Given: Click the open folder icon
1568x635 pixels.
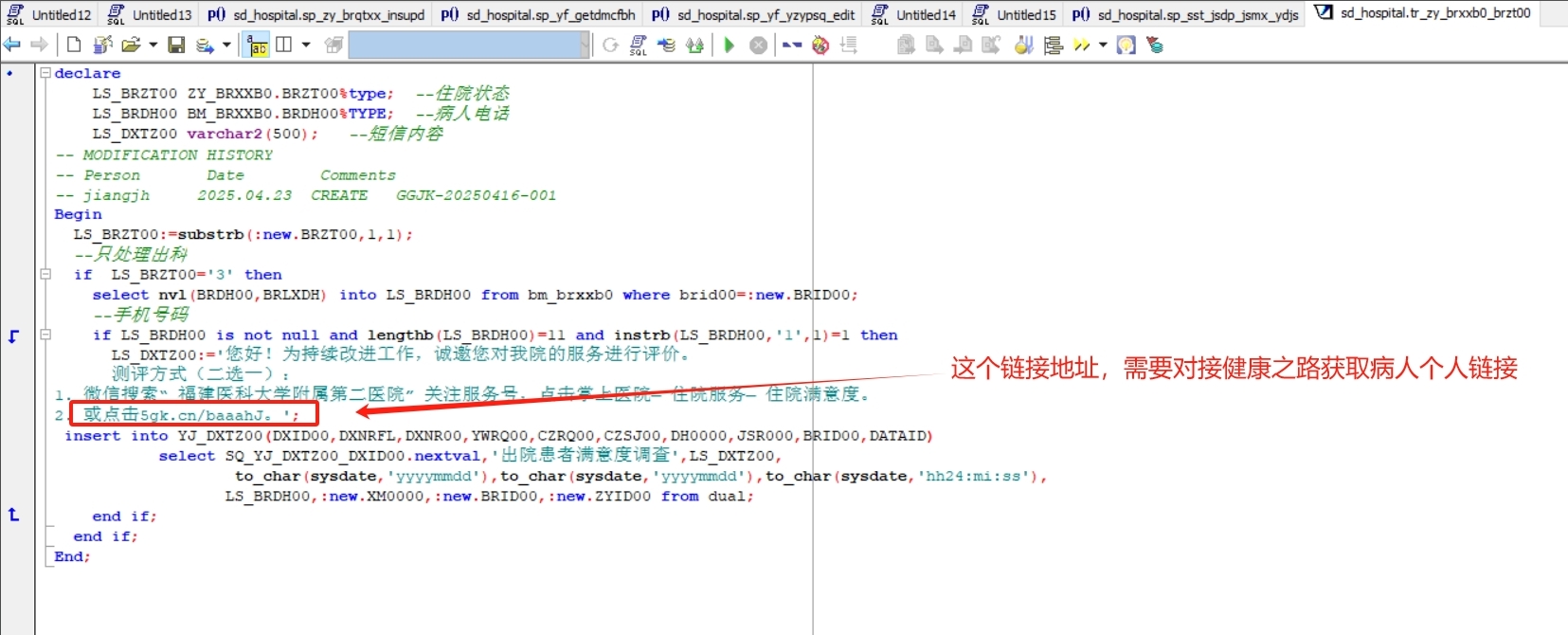Looking at the screenshot, I should pyautogui.click(x=131, y=45).
